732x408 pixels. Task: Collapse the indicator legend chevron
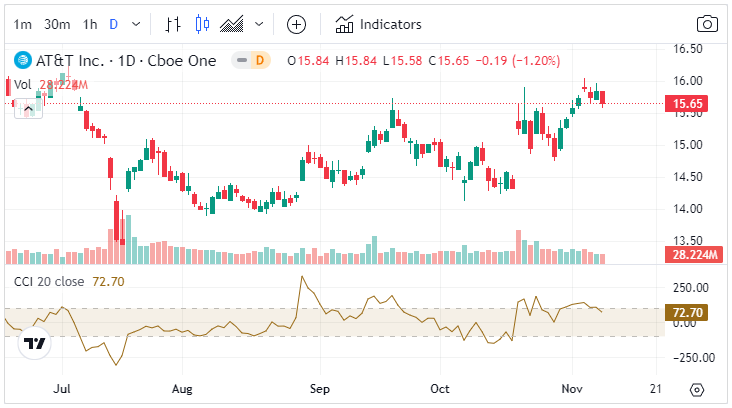pos(28,109)
